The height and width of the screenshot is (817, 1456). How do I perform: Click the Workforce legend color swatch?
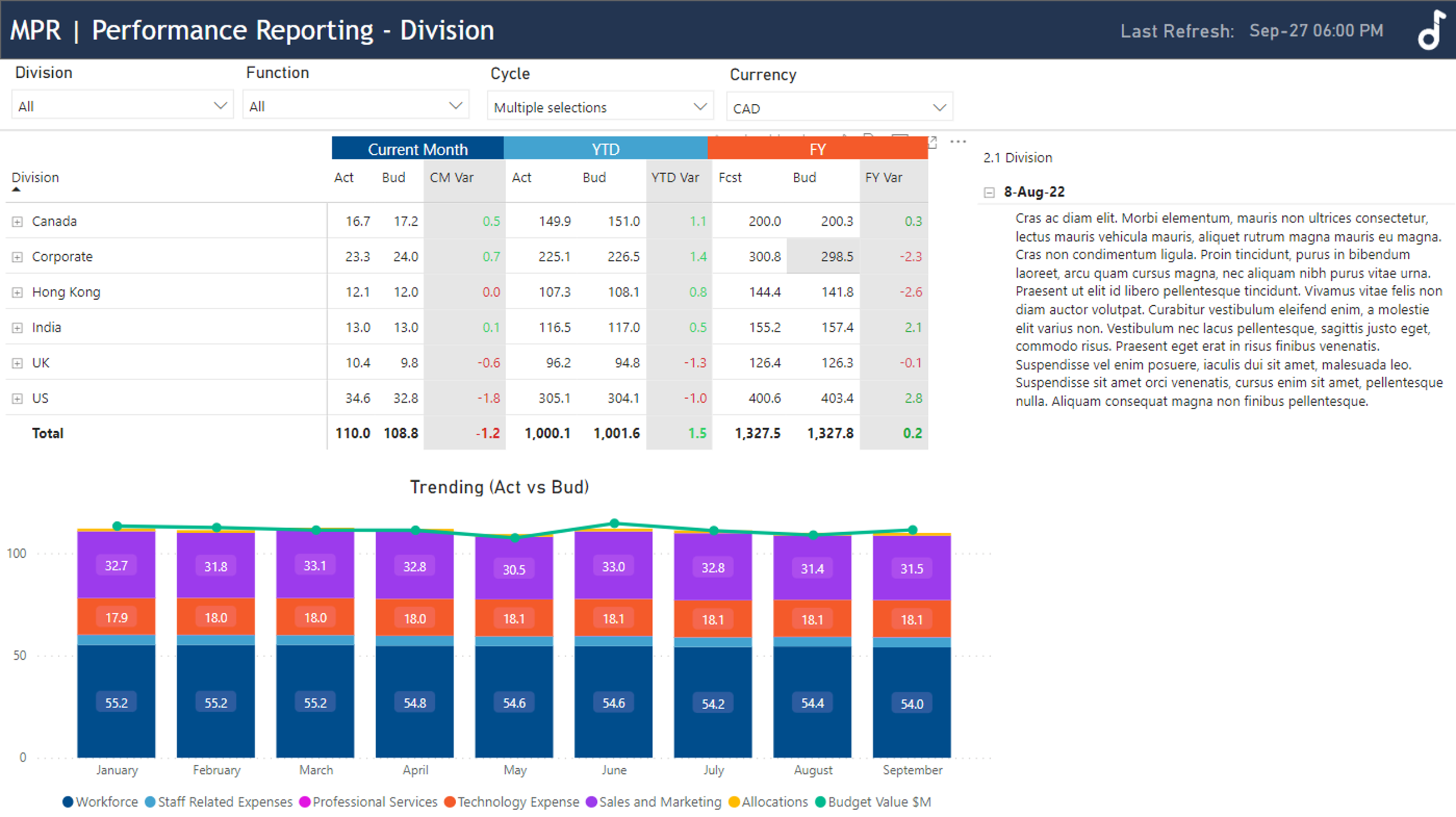[x=68, y=802]
